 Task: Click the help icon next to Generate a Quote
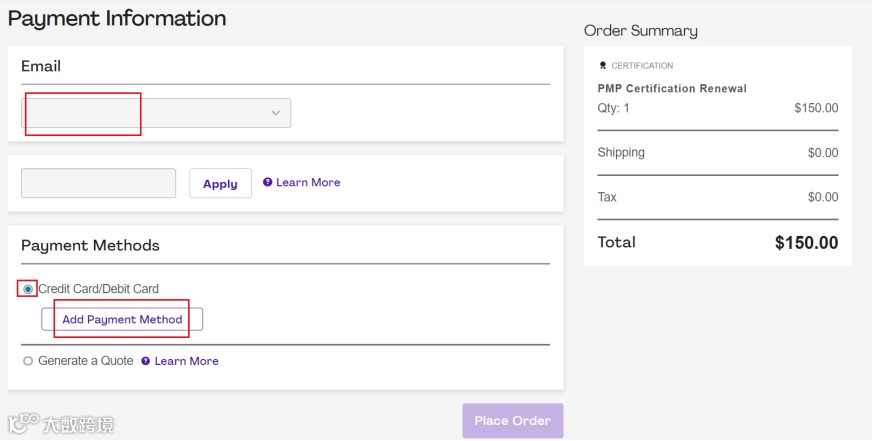click(x=146, y=361)
